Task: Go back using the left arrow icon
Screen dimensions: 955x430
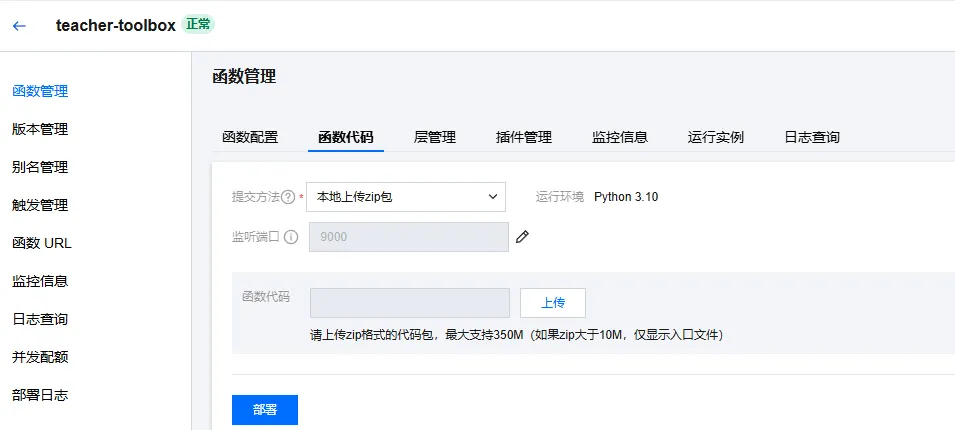Action: 19,26
